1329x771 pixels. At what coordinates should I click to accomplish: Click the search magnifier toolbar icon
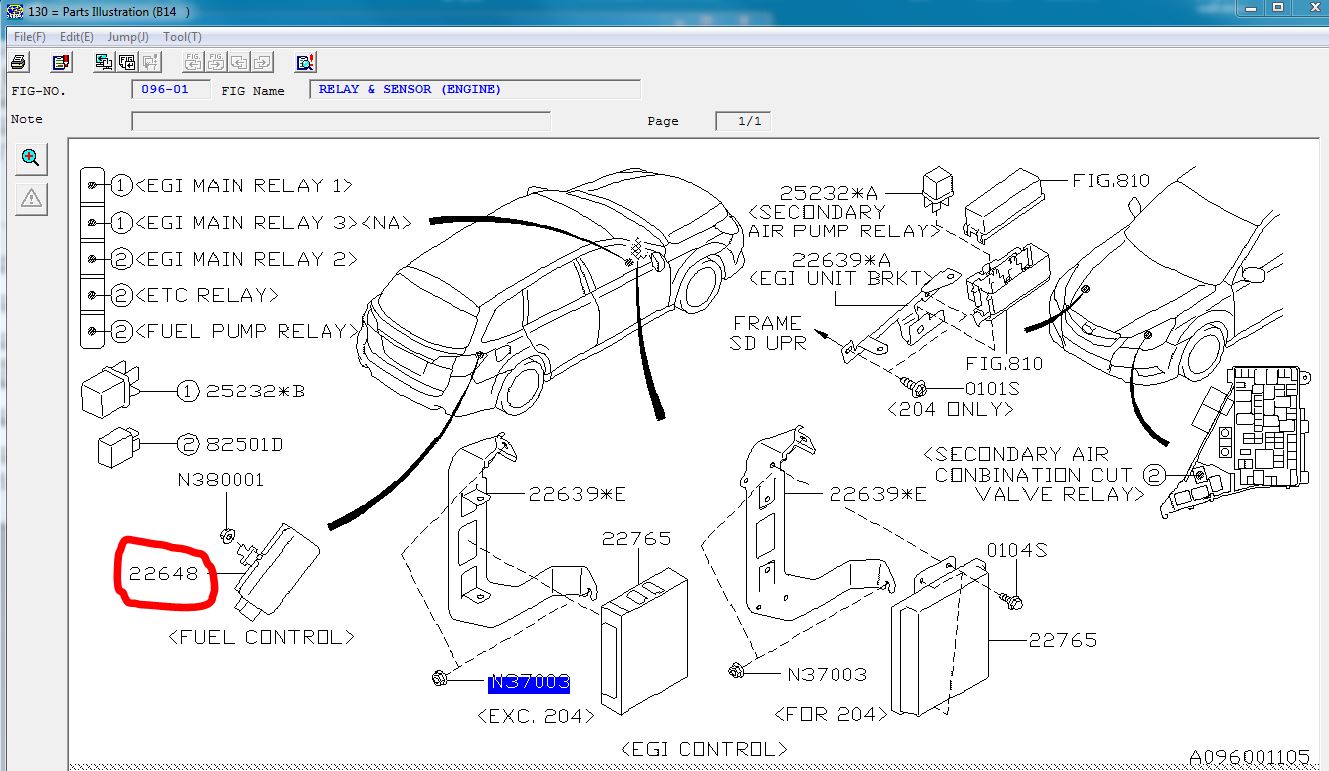tap(306, 63)
